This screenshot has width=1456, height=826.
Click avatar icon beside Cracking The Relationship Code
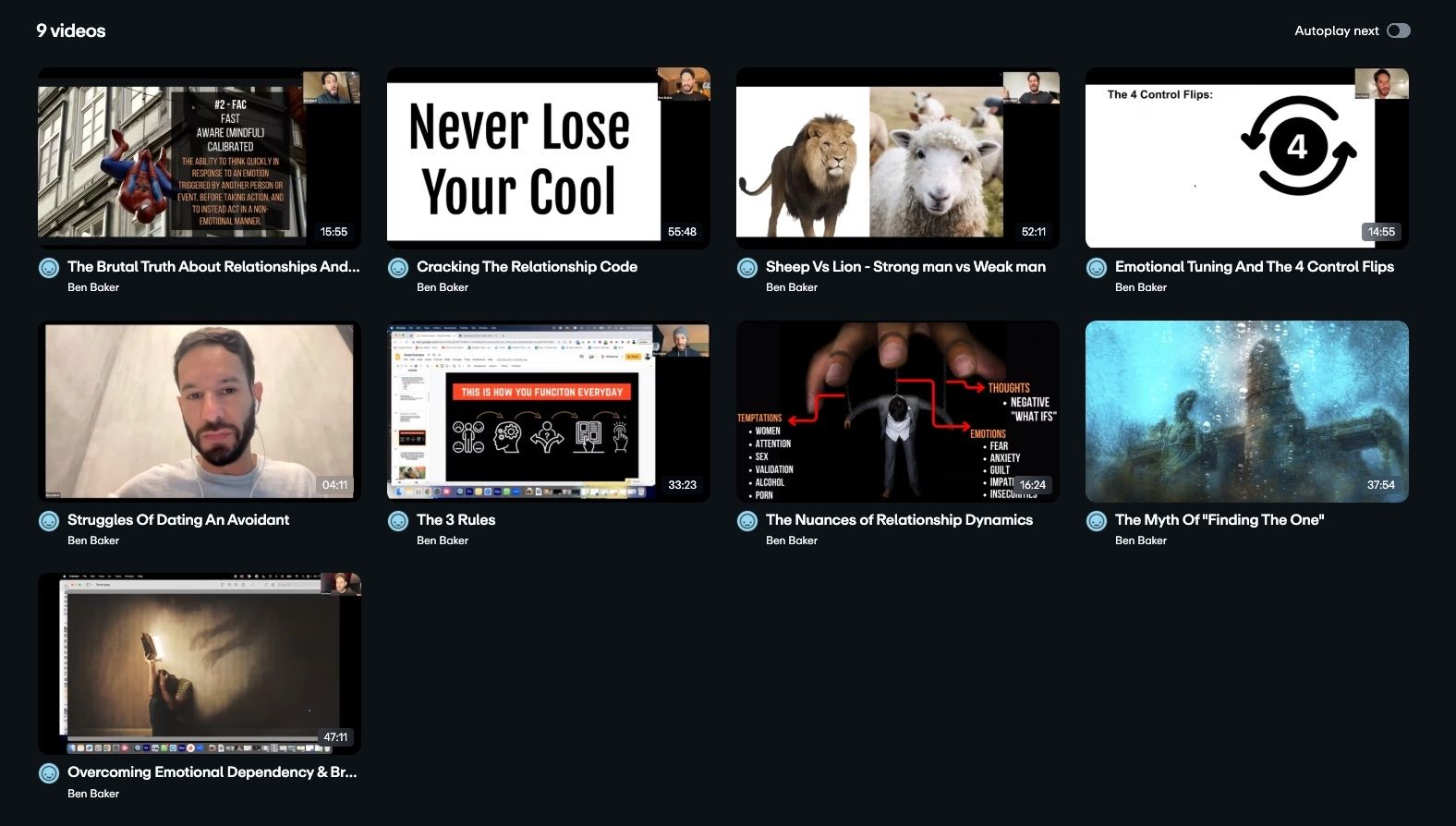click(398, 268)
